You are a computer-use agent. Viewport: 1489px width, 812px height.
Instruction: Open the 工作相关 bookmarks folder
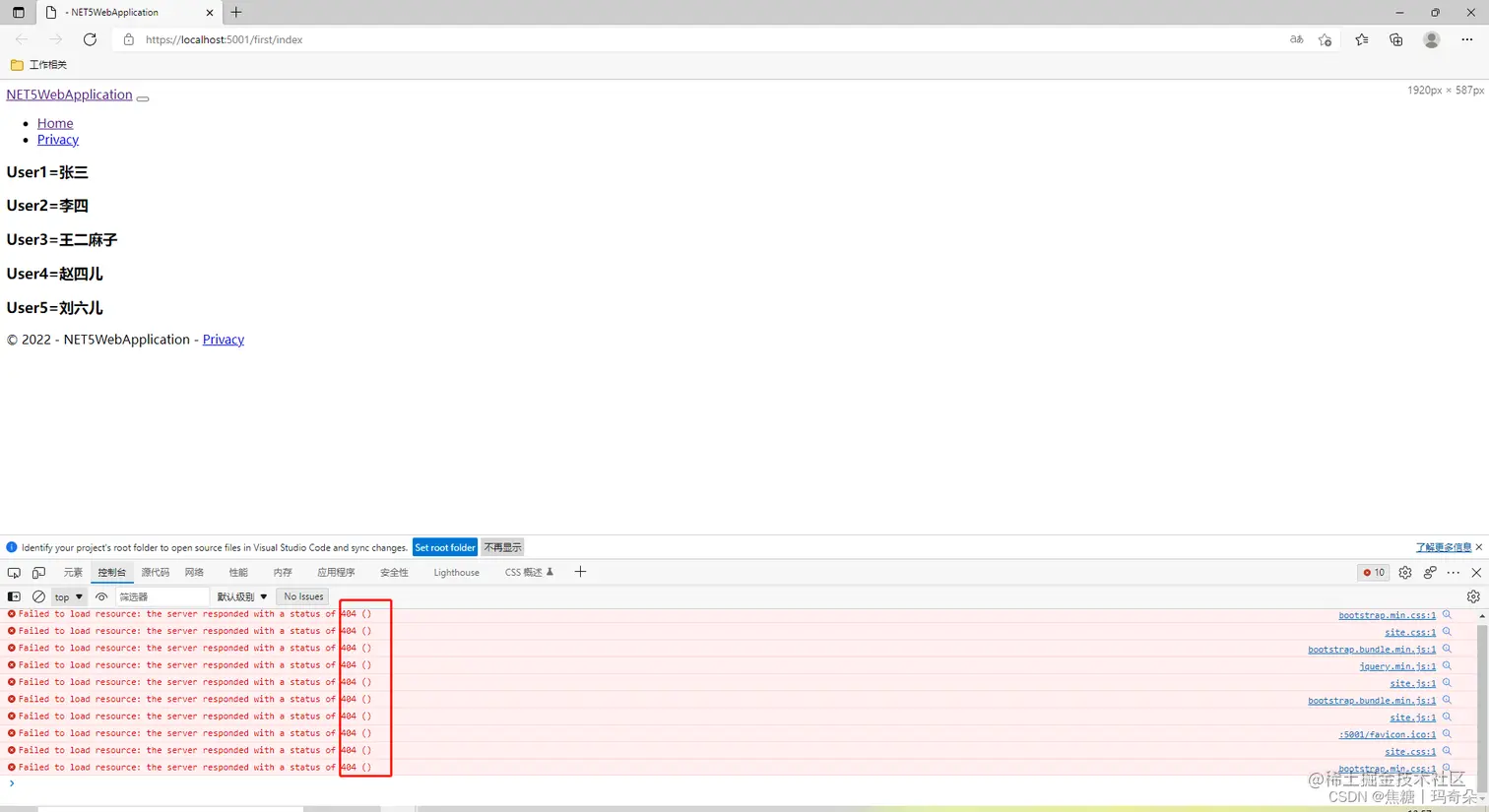pos(39,65)
